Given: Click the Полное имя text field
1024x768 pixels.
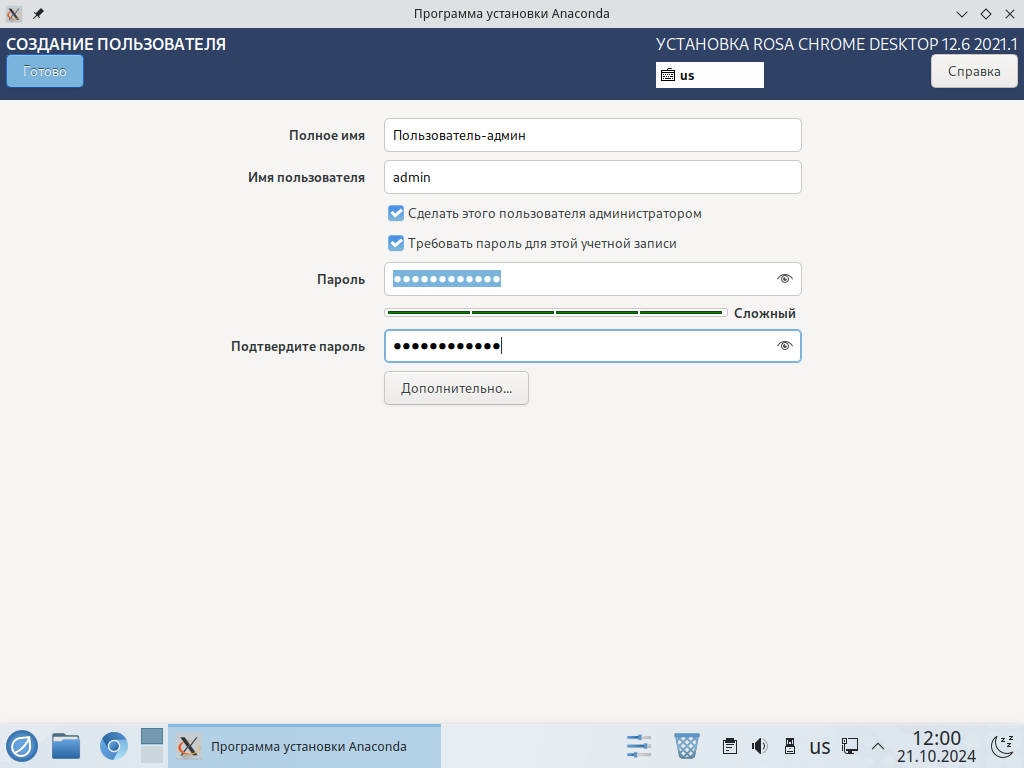Looking at the screenshot, I should tap(592, 135).
